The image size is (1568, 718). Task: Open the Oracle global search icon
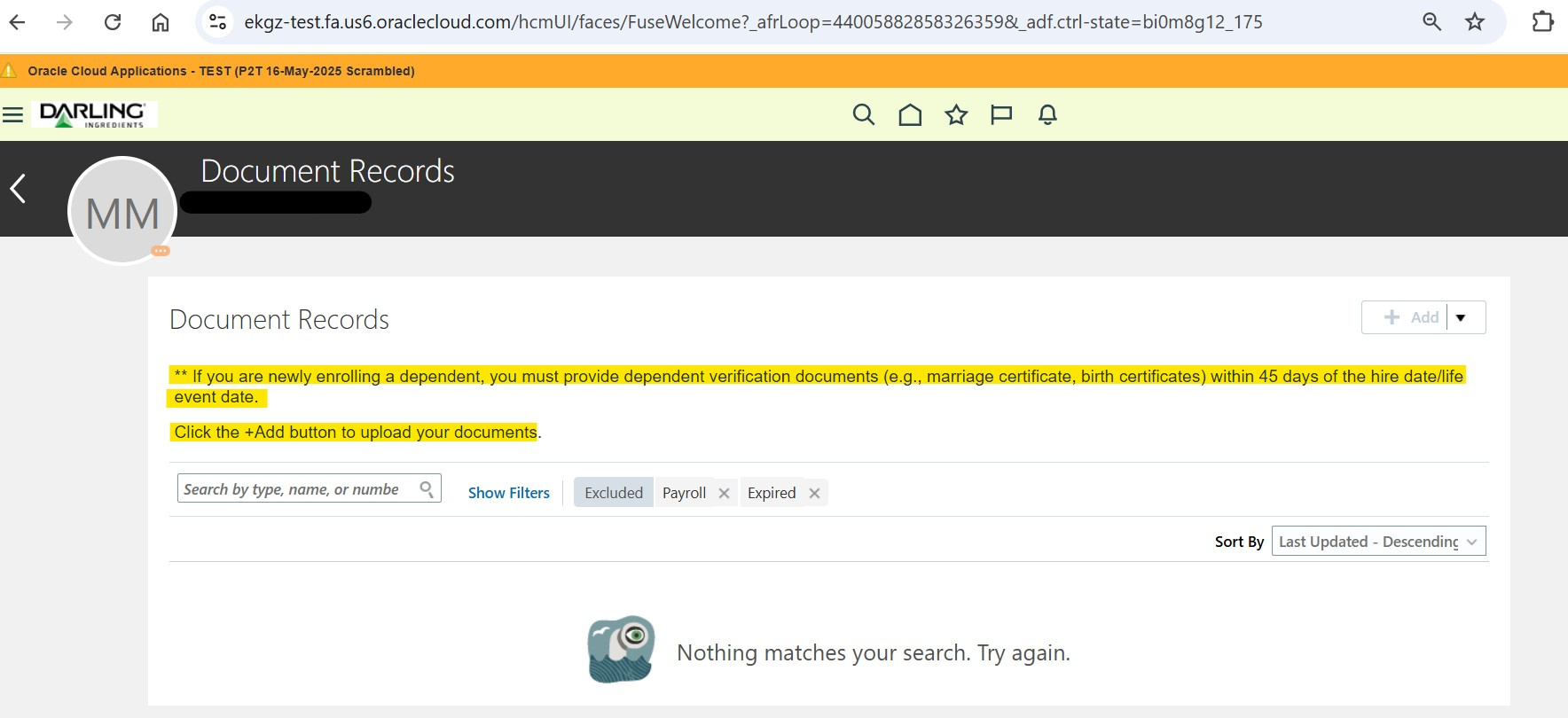pyautogui.click(x=864, y=114)
